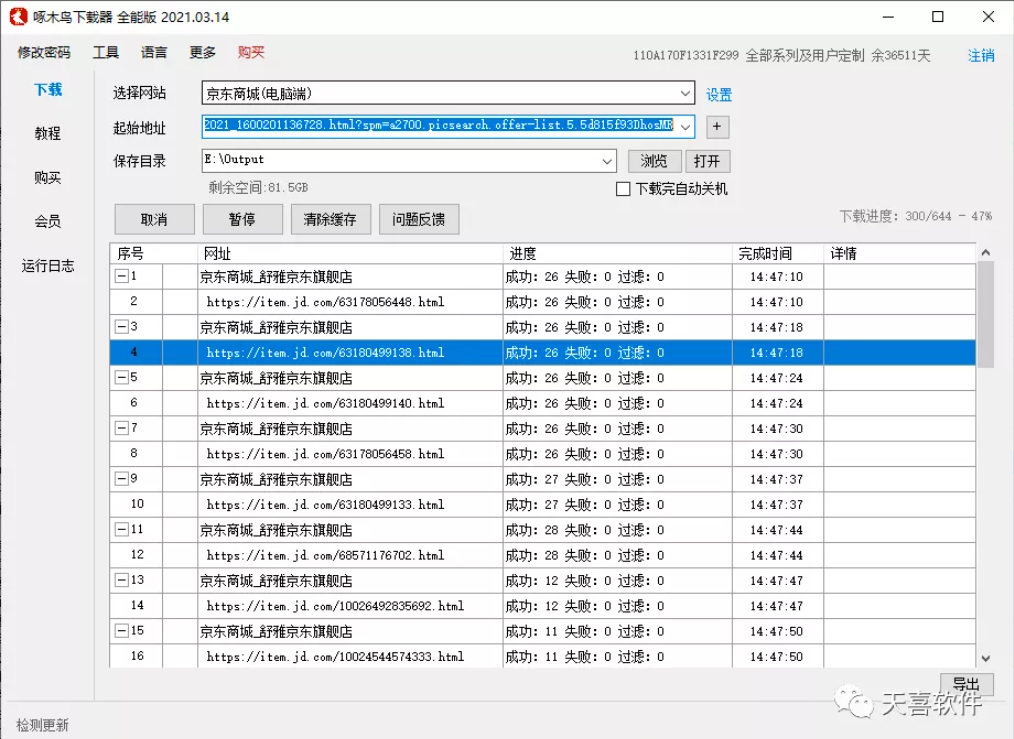Click the 检测更新 check update link
The image size is (1014, 739).
(42, 725)
